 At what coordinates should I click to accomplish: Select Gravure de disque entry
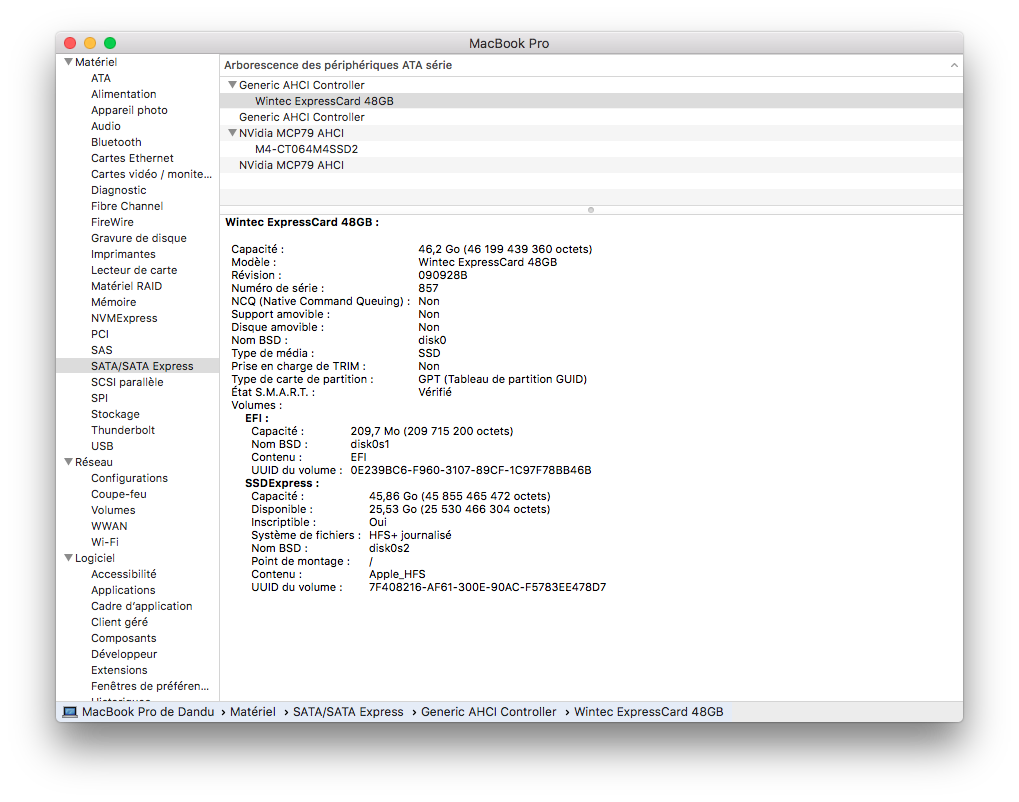pos(138,238)
